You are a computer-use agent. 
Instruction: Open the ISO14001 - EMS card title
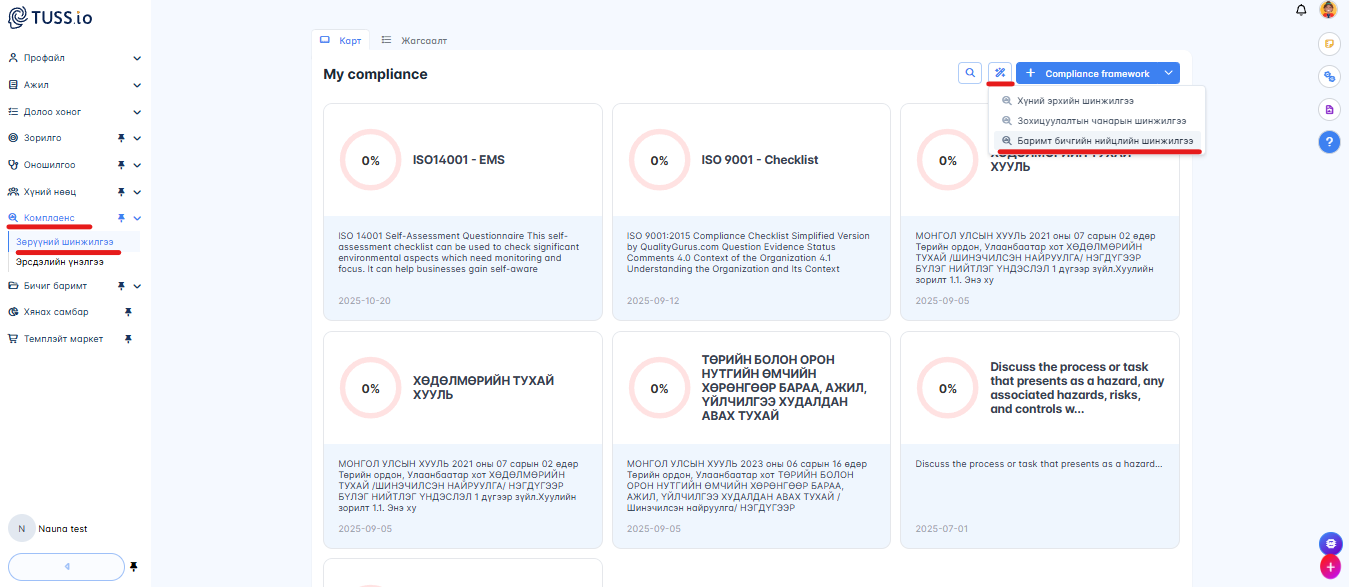point(459,160)
